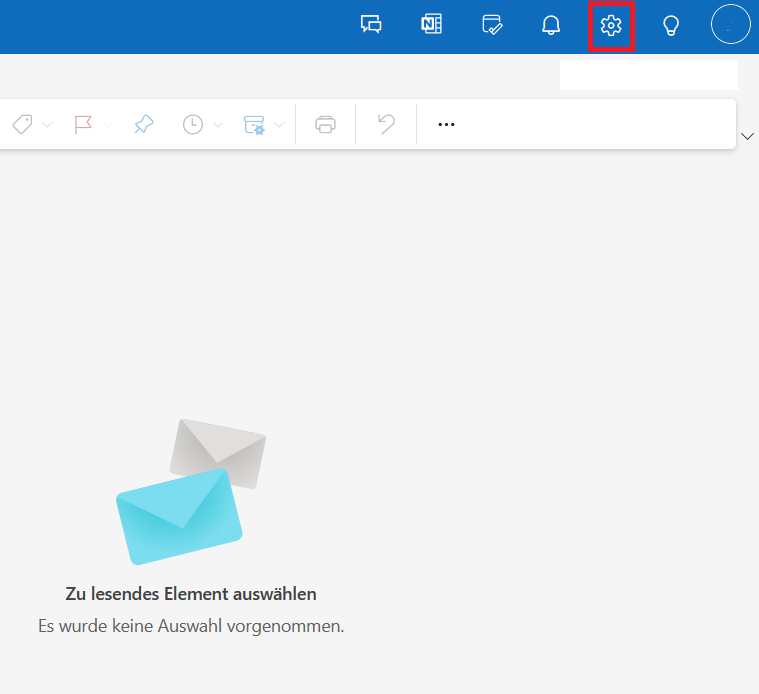
Task: Open the account profile circle
Action: click(730, 24)
